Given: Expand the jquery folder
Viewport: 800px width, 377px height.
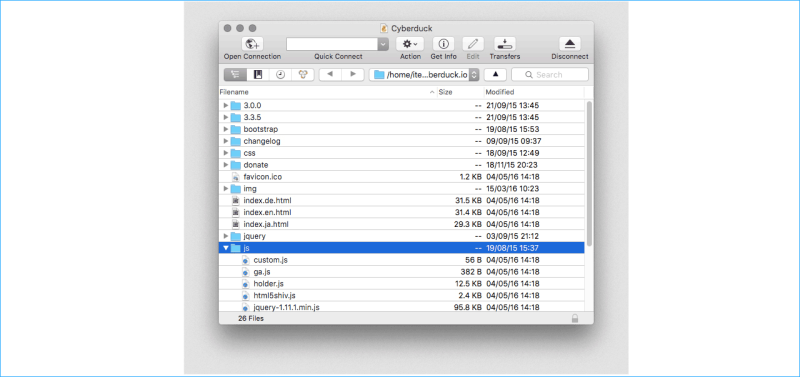Looking at the screenshot, I should (x=226, y=236).
